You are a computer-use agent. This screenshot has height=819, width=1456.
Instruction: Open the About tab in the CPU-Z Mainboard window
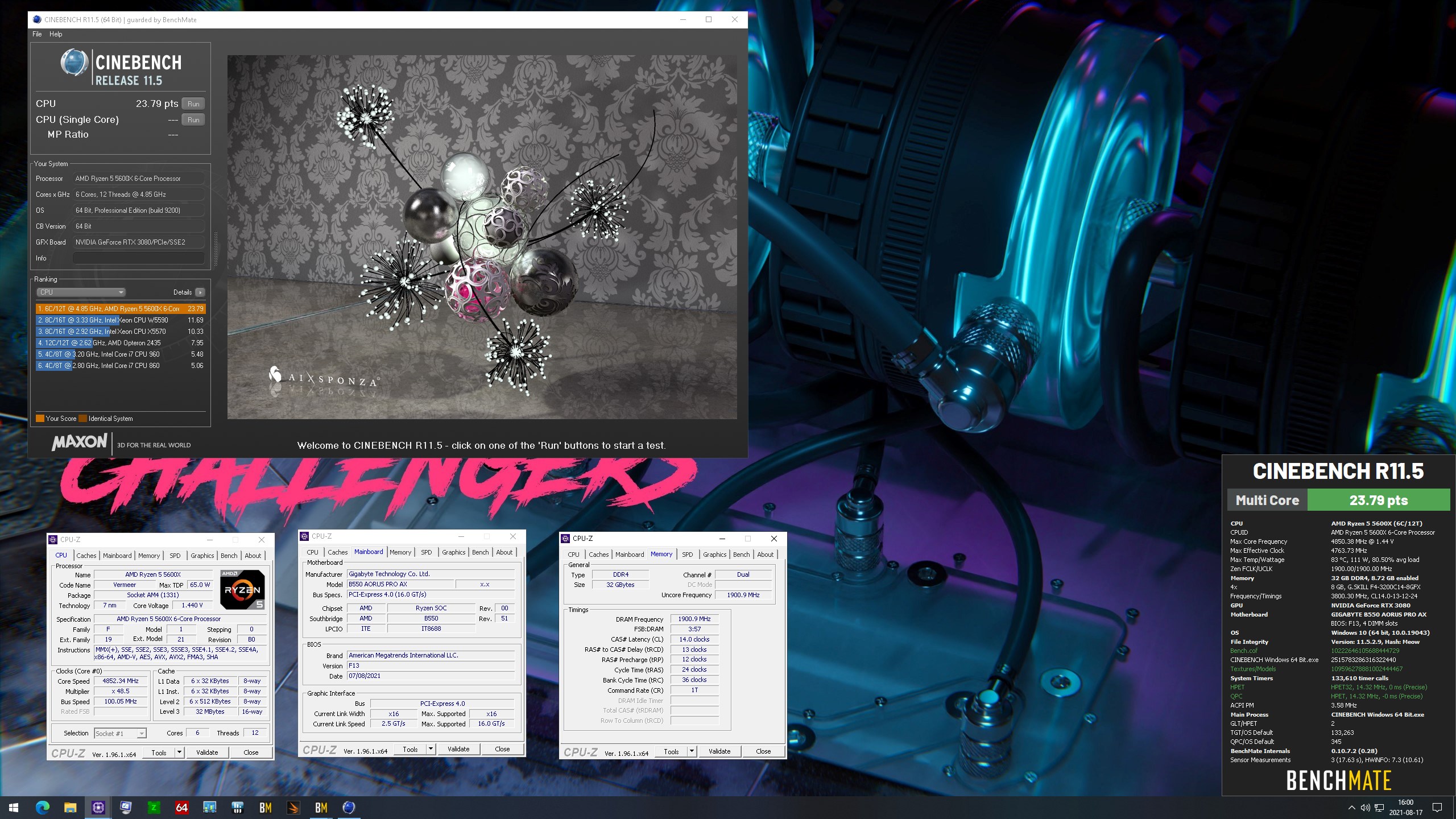click(504, 552)
